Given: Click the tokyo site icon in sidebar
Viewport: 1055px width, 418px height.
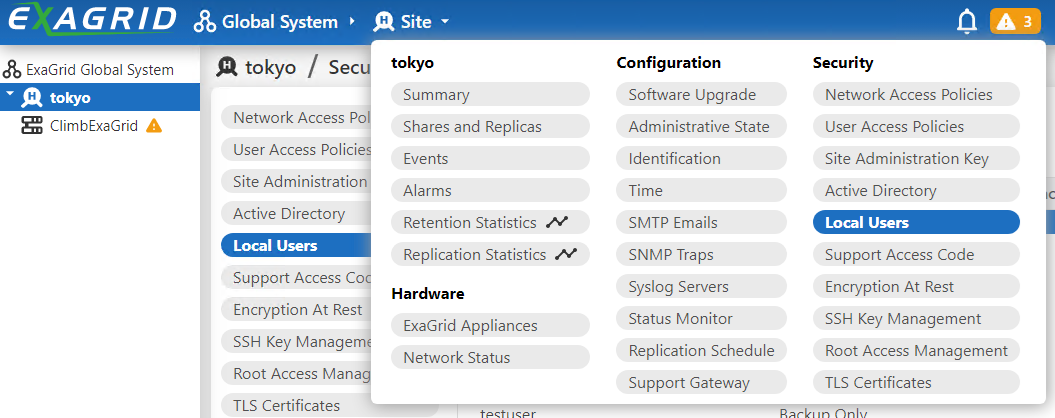Looking at the screenshot, I should coord(32,98).
